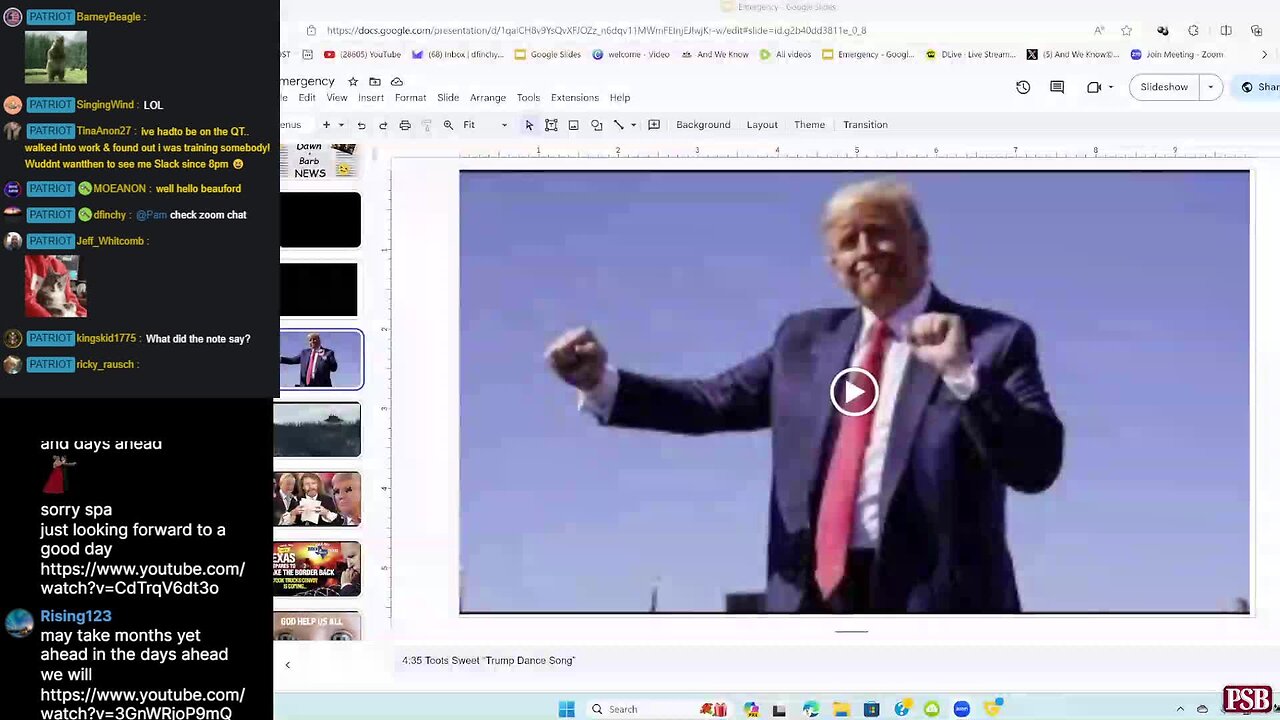Open the Move to folder icon
Viewport: 1280px width, 720px height.
click(x=375, y=81)
